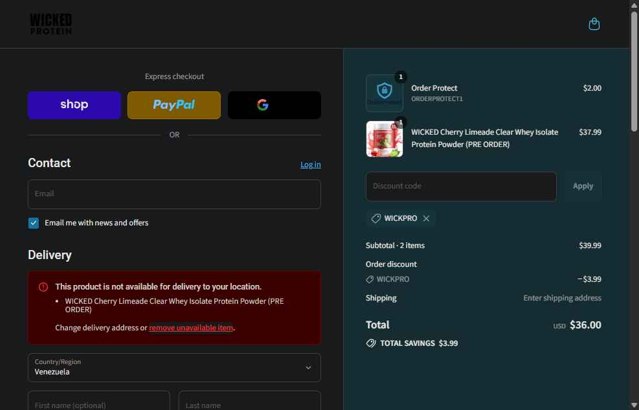This screenshot has height=410, width=639.
Task: Click the Order Protect shield thumbnail
Action: pos(384,93)
